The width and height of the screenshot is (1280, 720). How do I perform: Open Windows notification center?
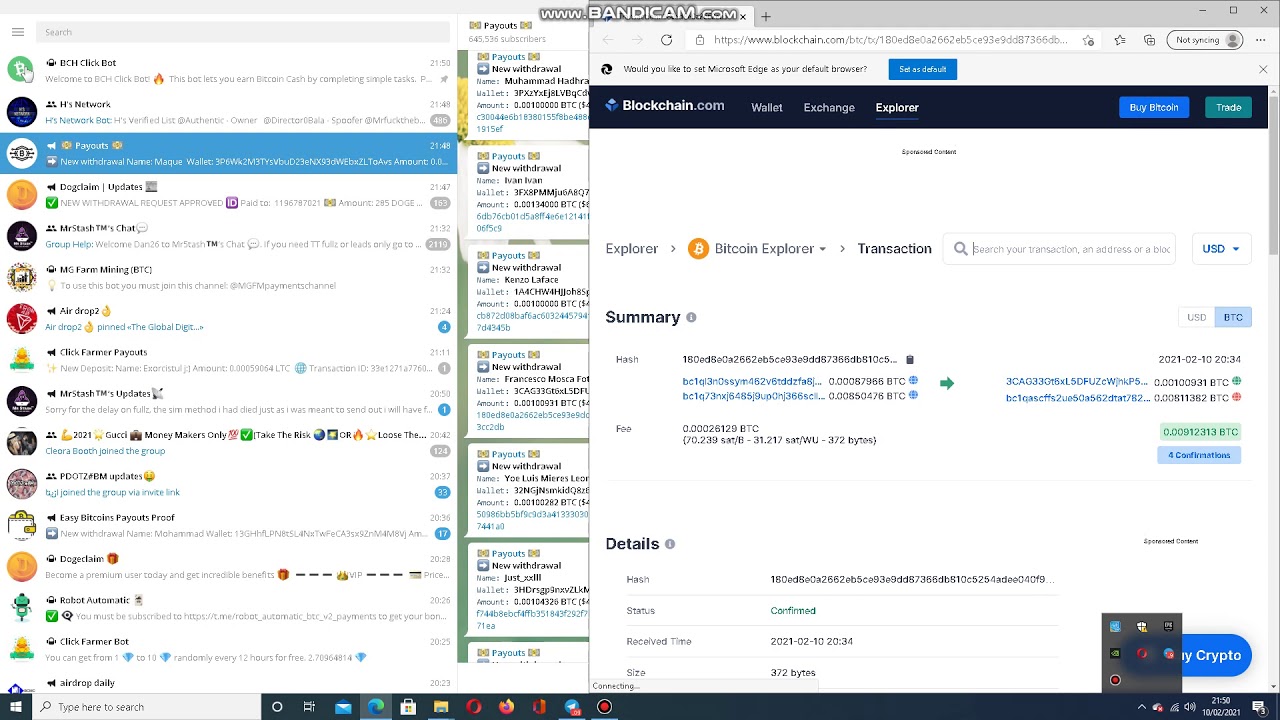(1259, 707)
